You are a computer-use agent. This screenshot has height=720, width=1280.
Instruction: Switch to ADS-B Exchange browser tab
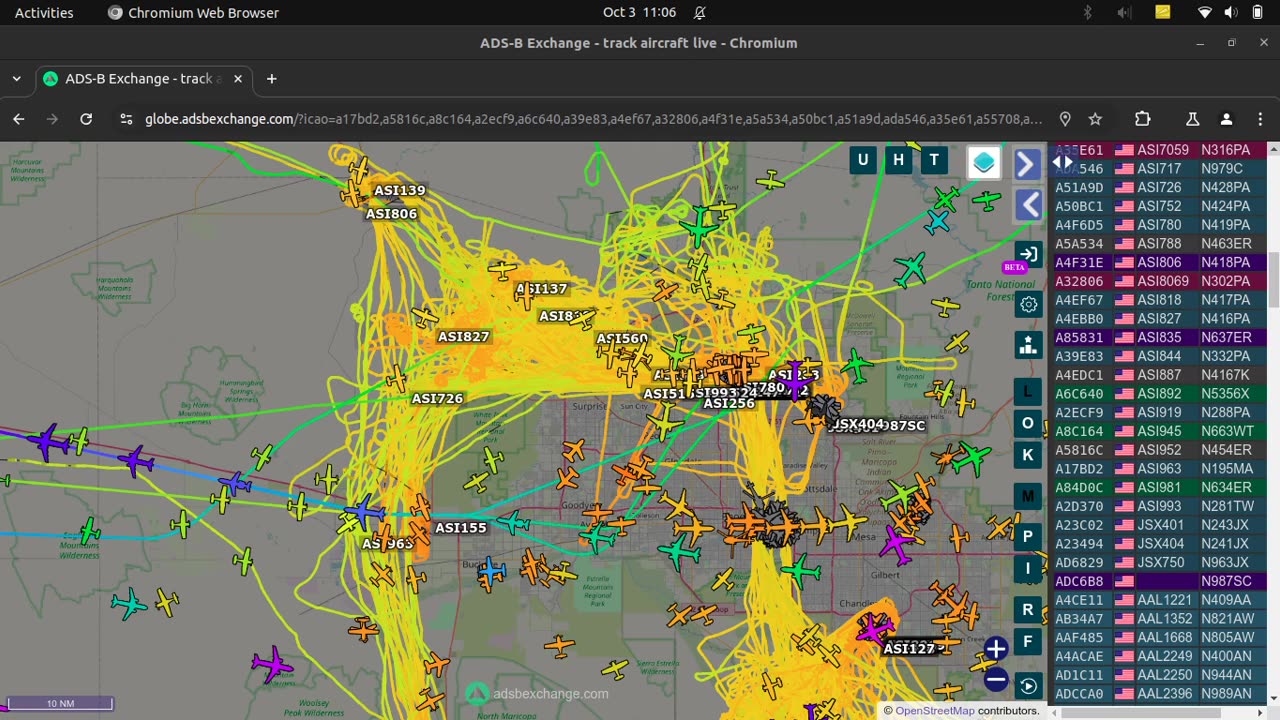click(x=143, y=79)
